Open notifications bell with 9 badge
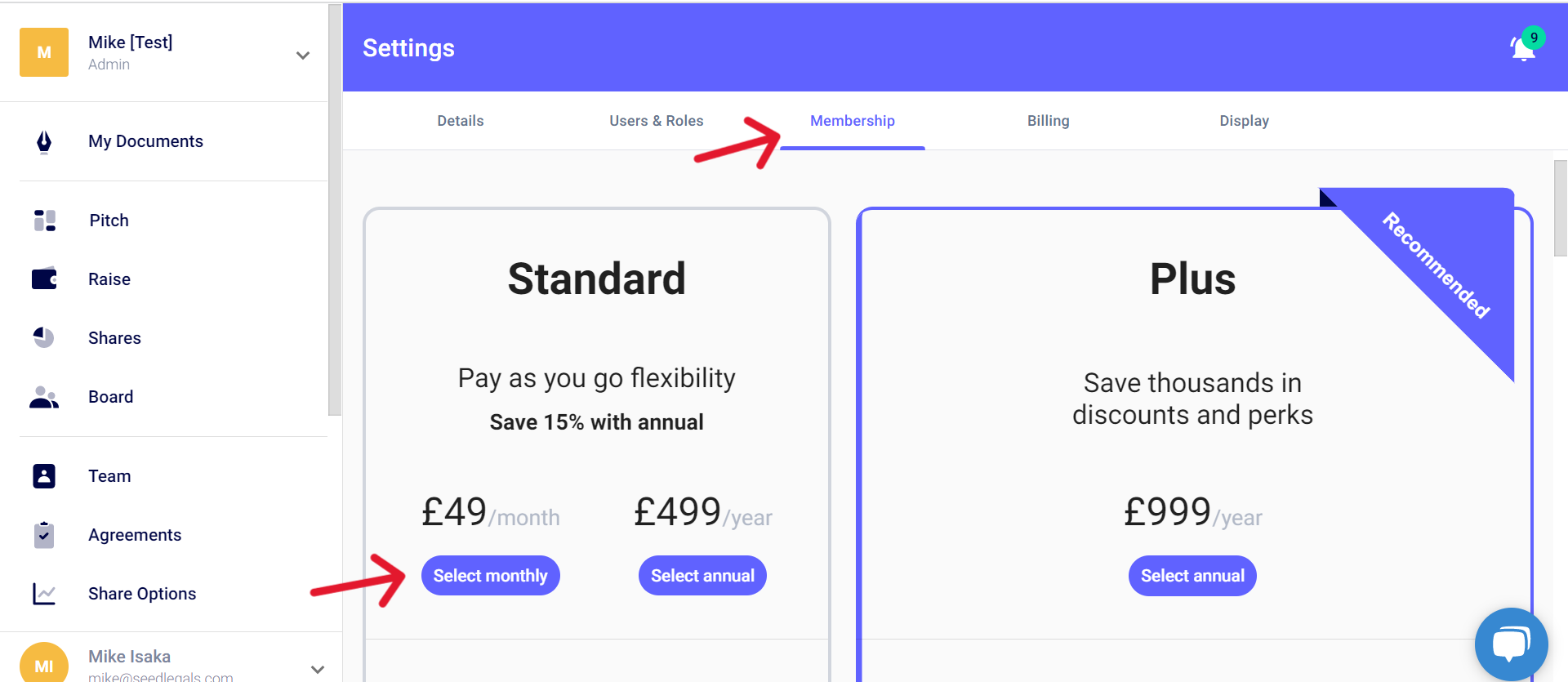Viewport: 1568px width, 682px height. coord(1525,46)
